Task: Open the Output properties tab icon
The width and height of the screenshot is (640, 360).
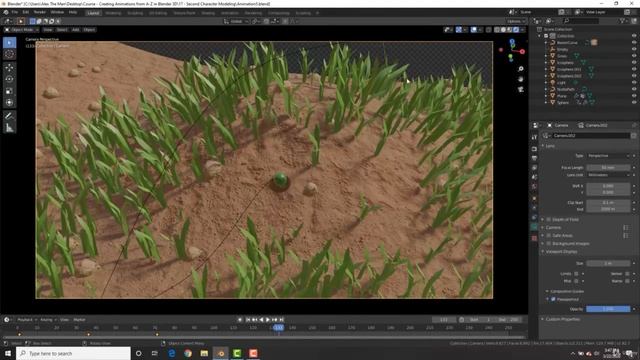Action: click(x=534, y=158)
